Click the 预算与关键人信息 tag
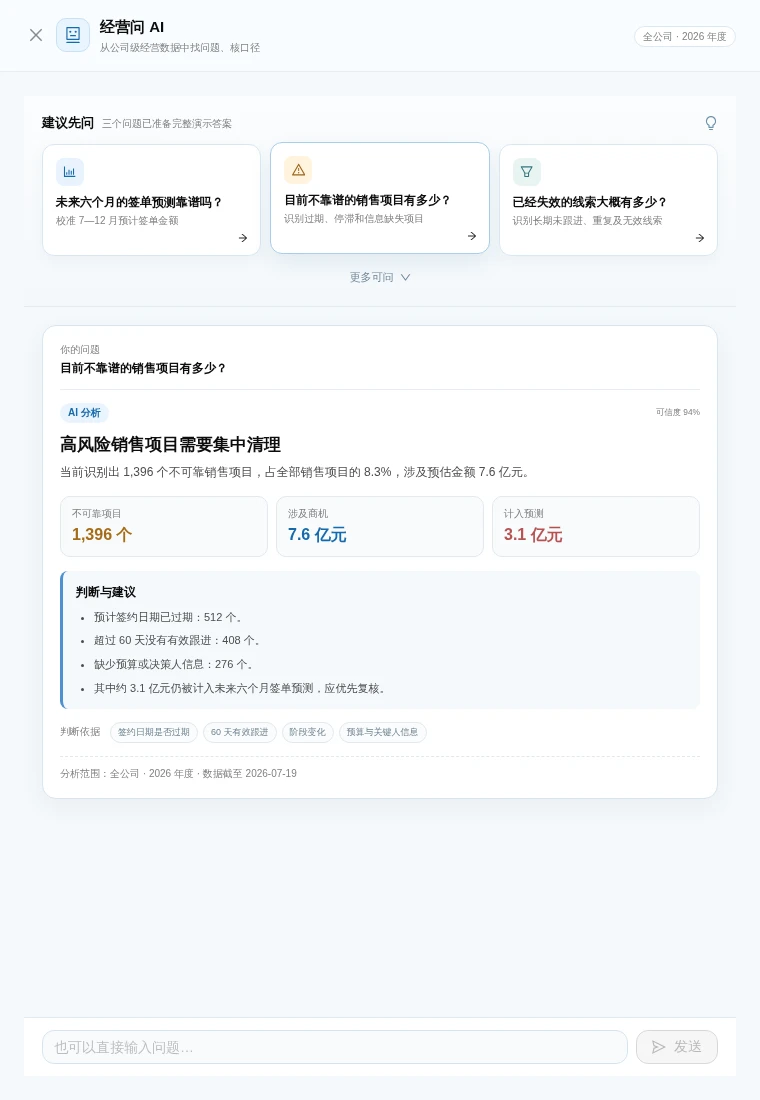760x1100 pixels. coord(382,732)
